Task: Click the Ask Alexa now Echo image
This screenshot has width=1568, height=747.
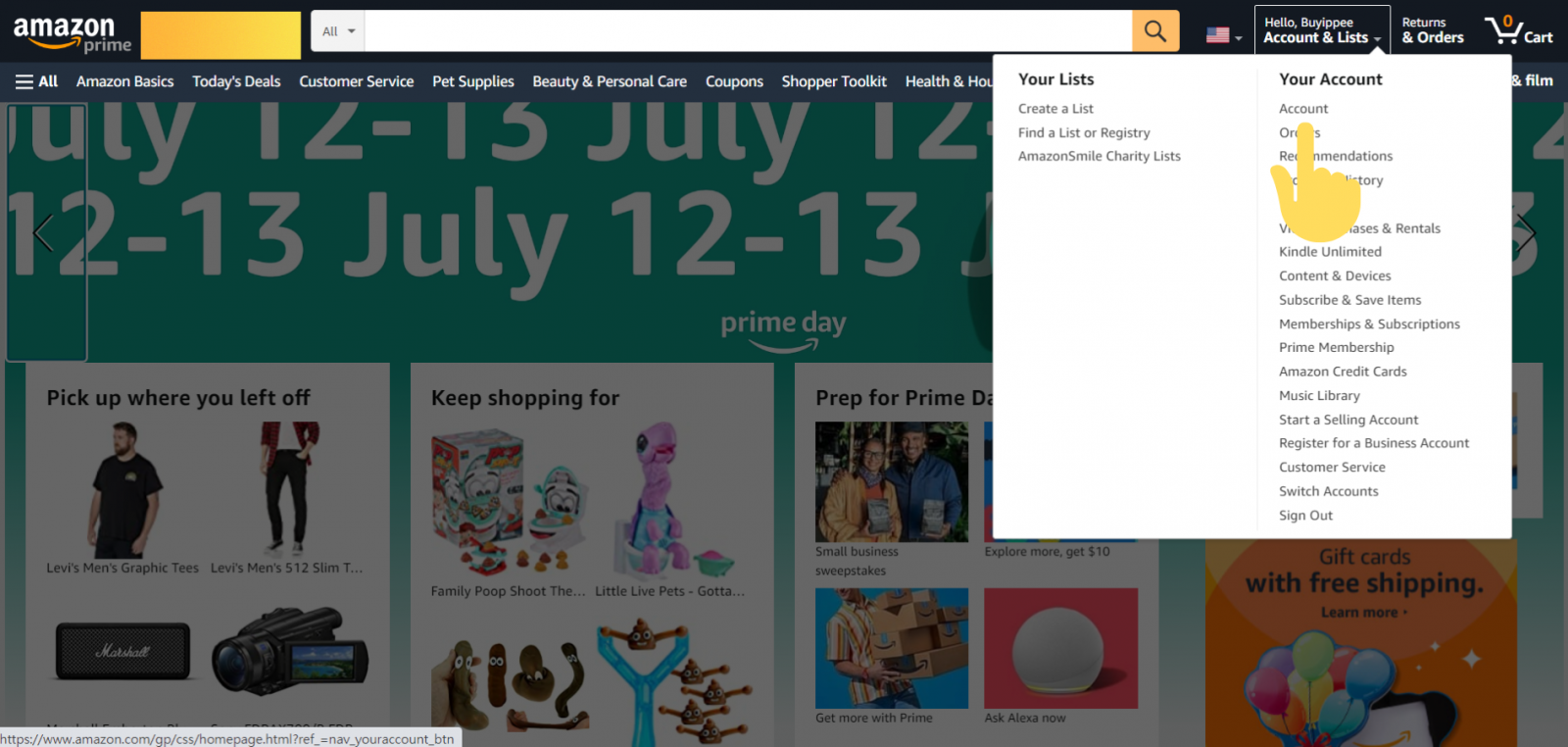Action: click(1060, 648)
